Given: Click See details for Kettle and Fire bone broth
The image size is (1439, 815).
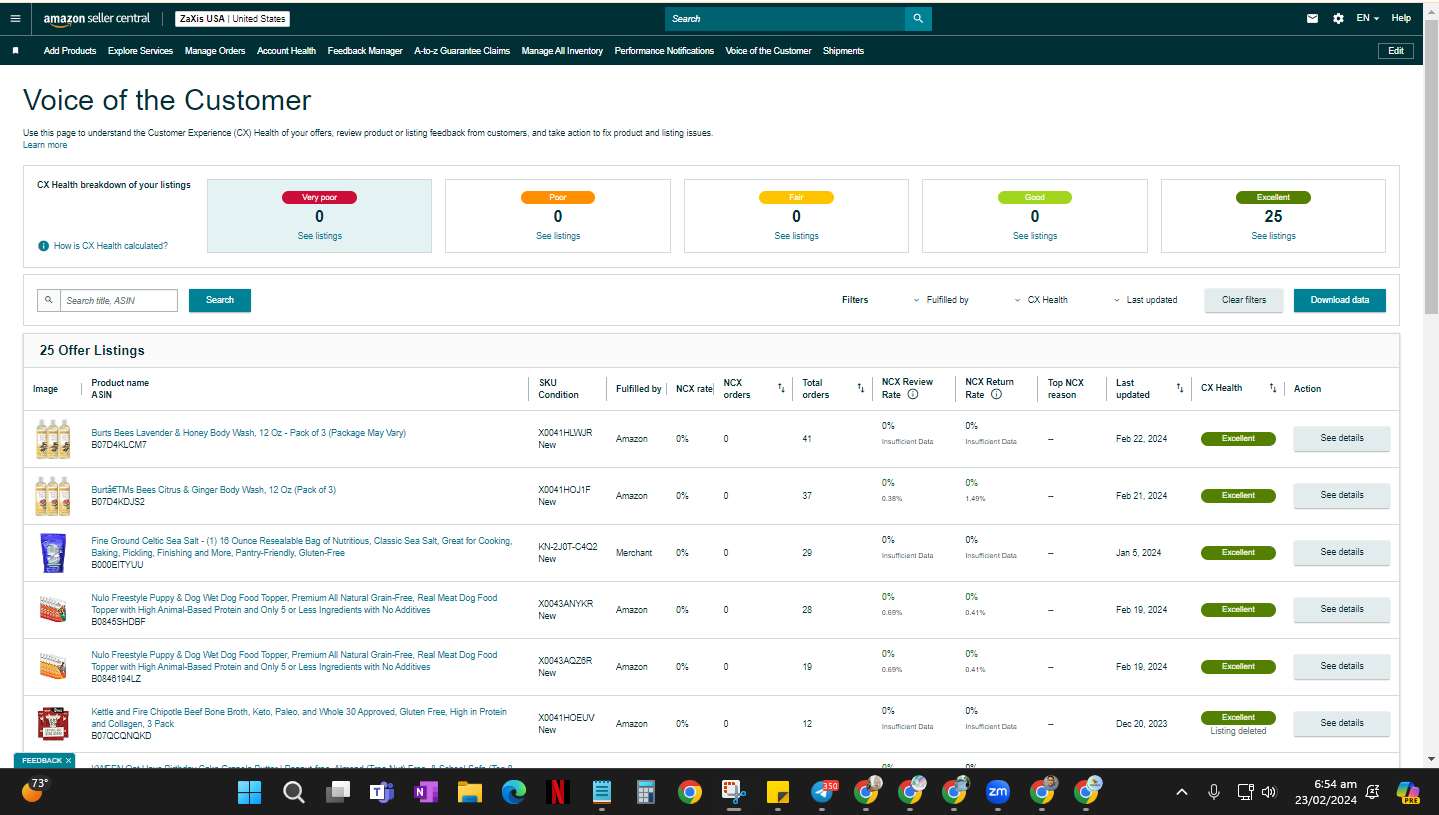Looking at the screenshot, I should pos(1342,723).
